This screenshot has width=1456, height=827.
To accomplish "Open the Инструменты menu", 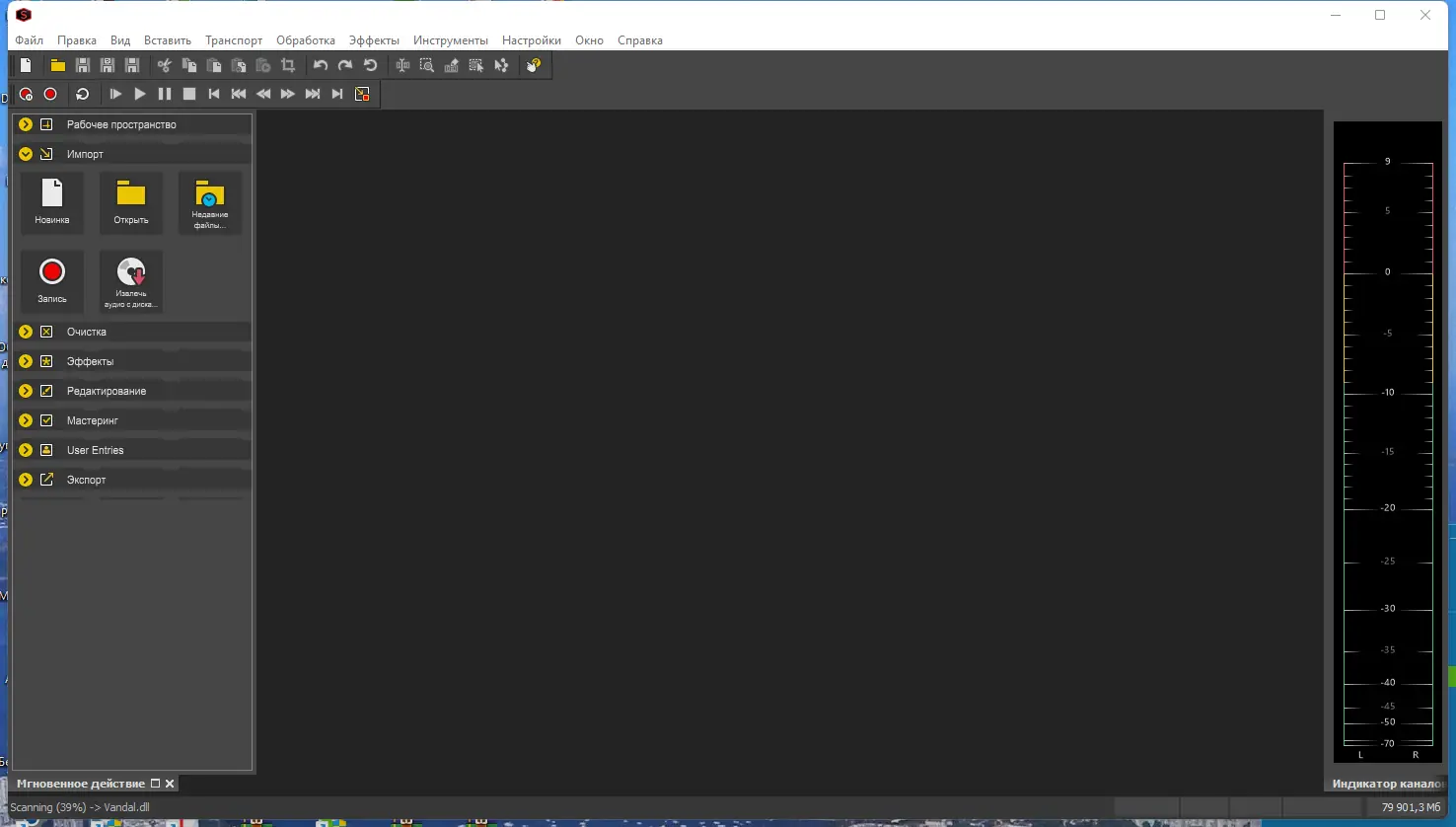I will click(x=451, y=40).
